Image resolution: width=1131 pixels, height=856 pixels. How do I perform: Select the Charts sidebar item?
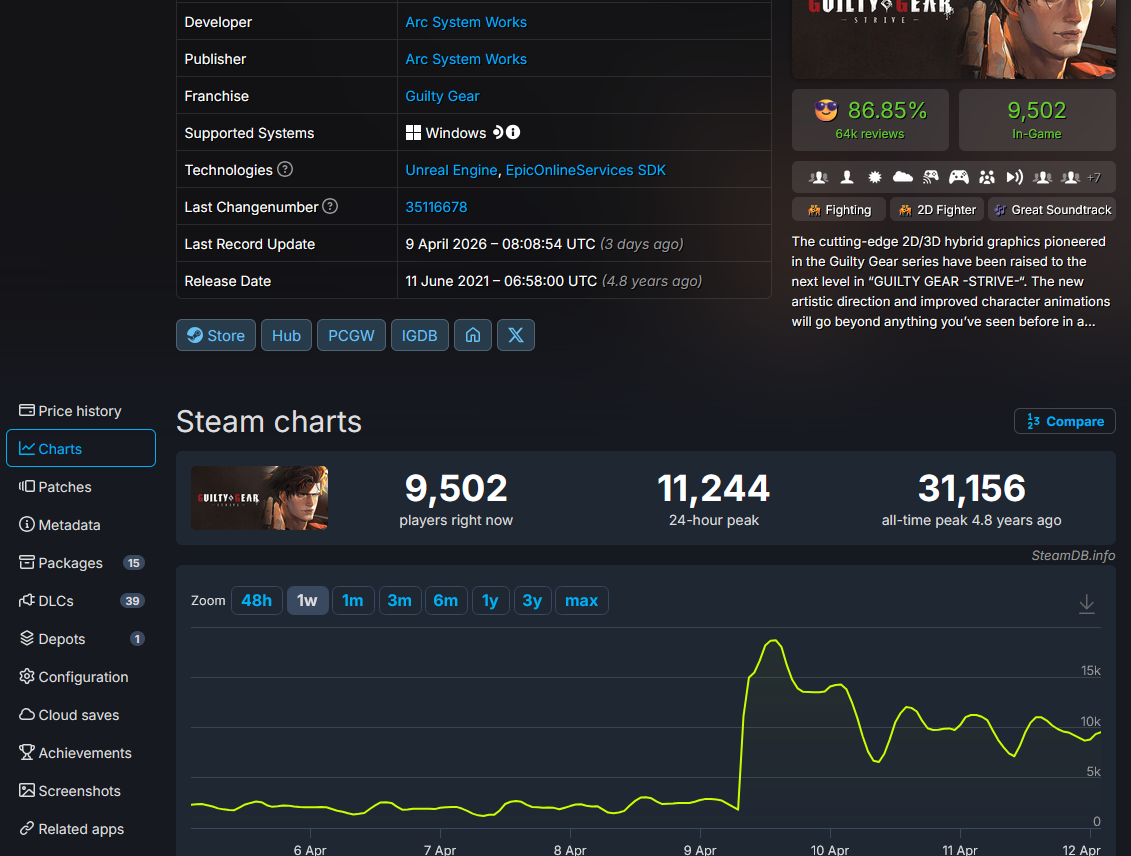click(81, 449)
